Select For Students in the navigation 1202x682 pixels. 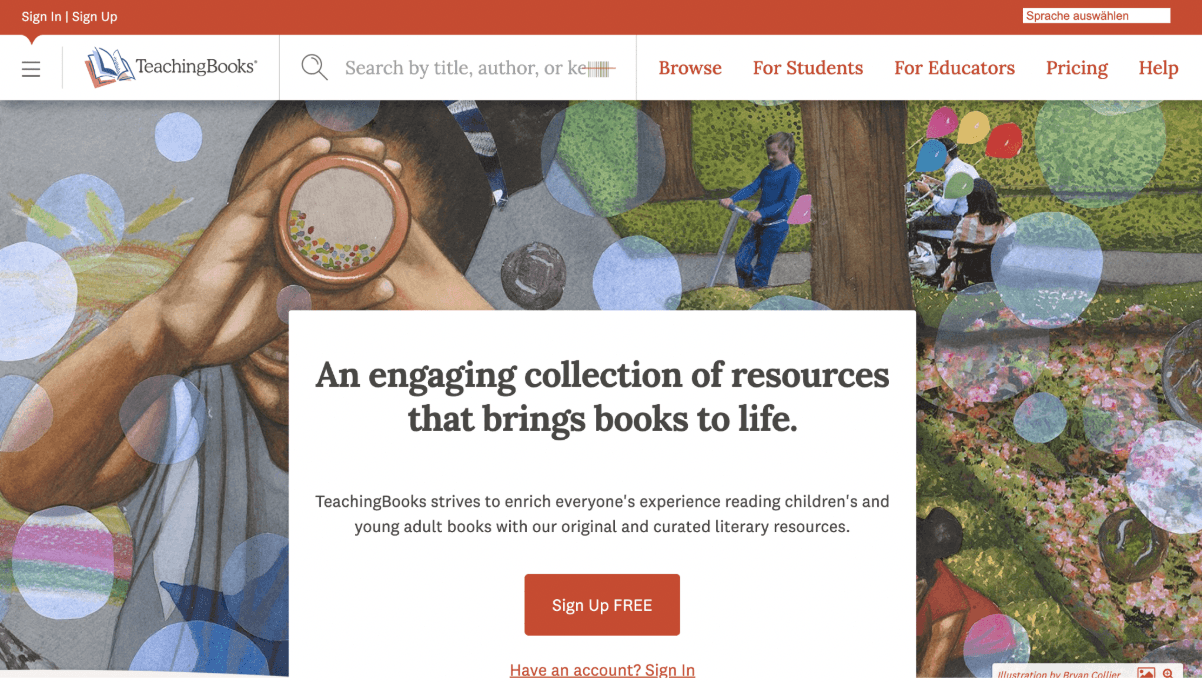(x=807, y=67)
